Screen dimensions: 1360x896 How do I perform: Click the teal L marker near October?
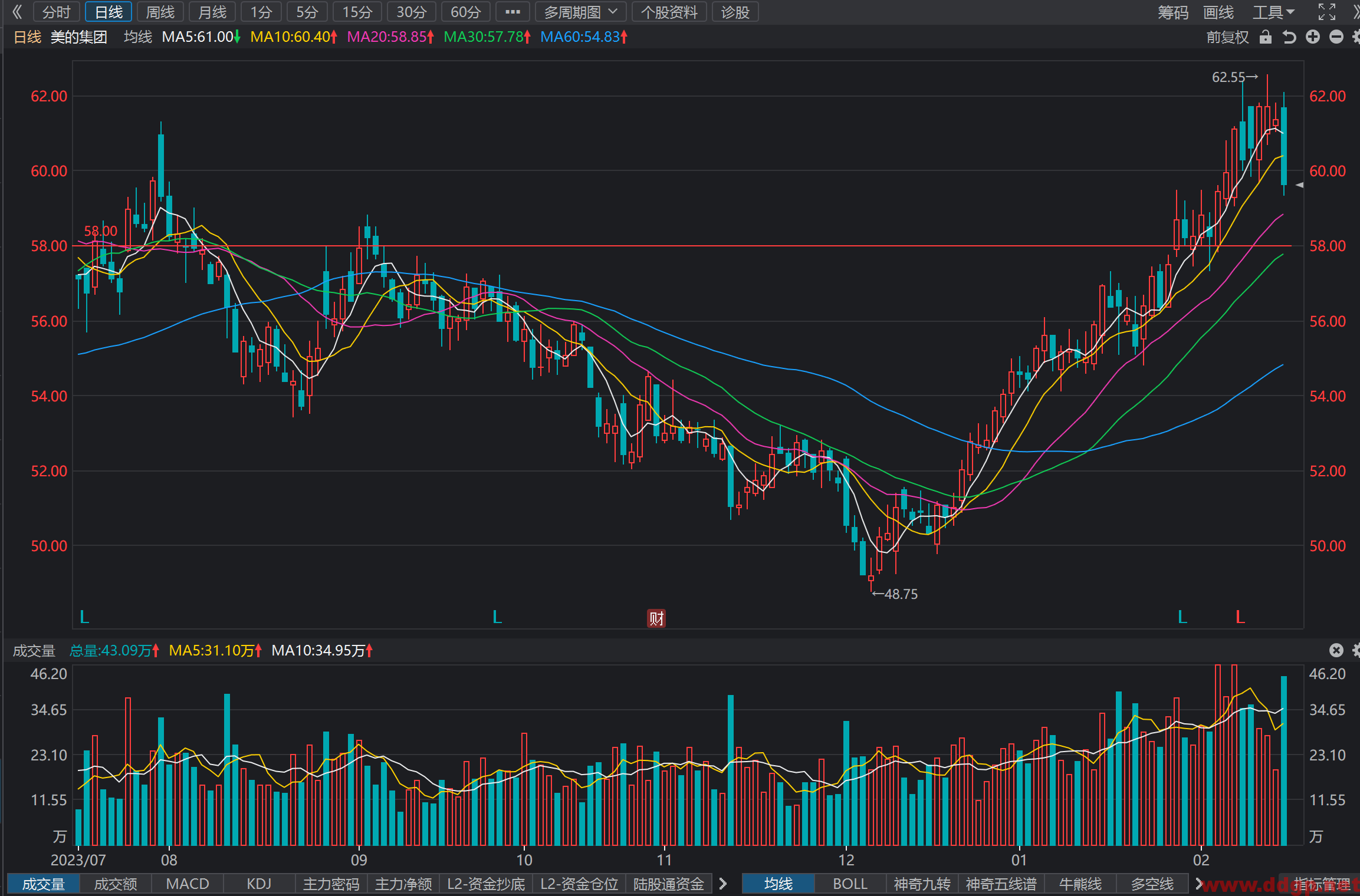click(x=497, y=617)
